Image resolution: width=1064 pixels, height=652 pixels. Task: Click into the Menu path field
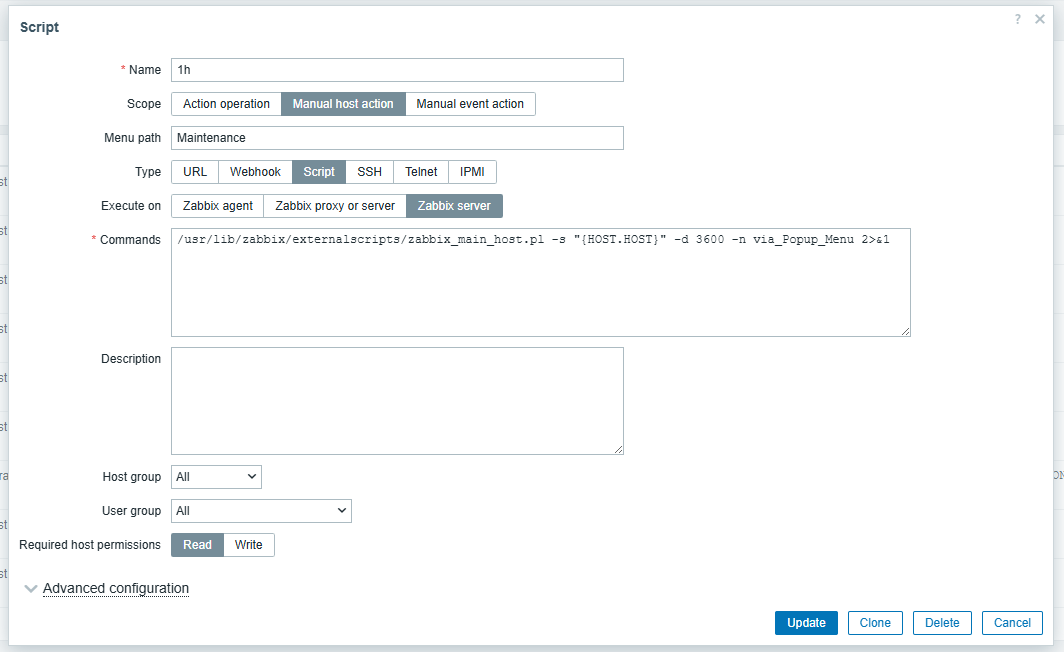(x=397, y=138)
